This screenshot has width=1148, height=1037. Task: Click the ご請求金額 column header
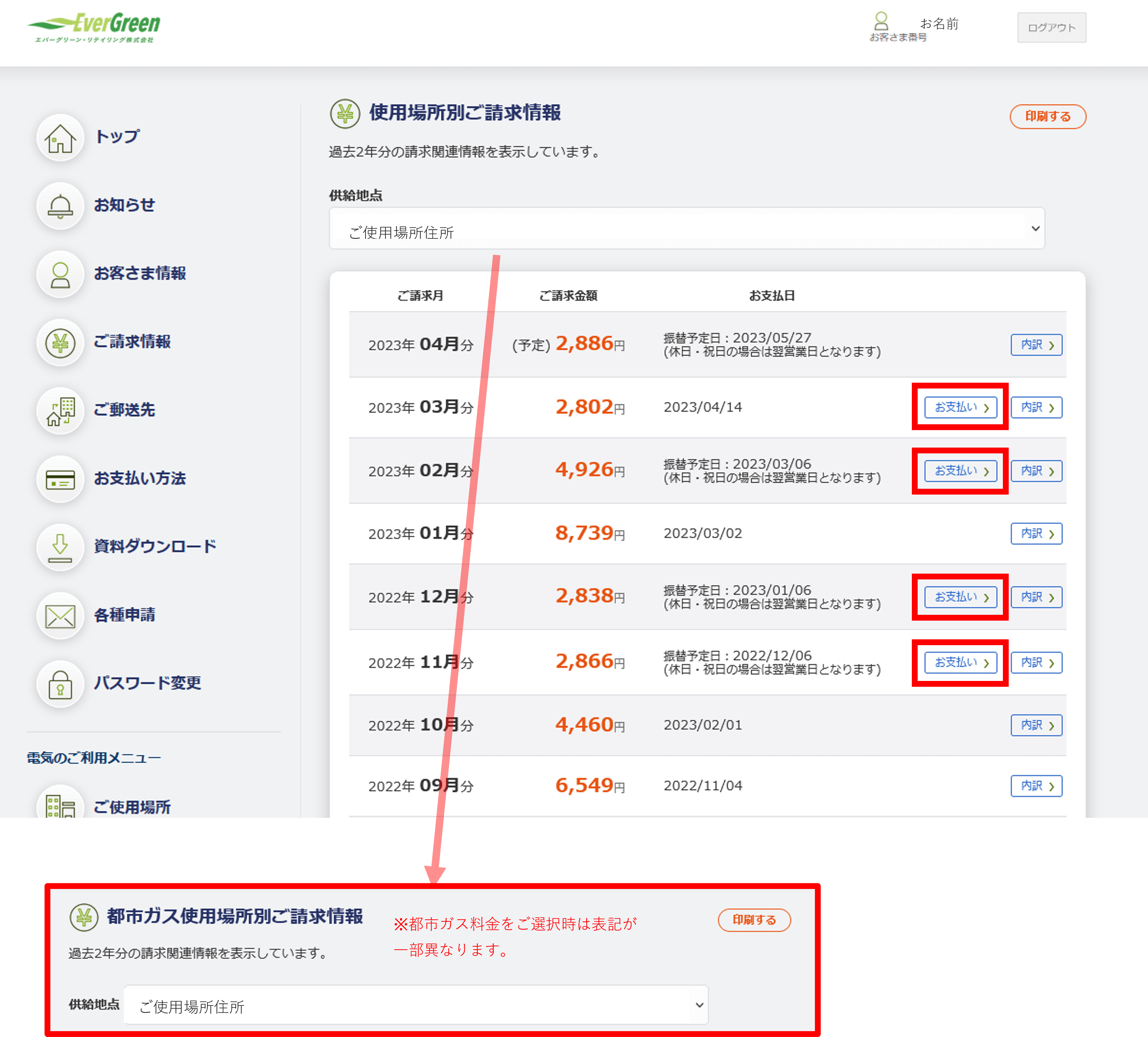(568, 296)
